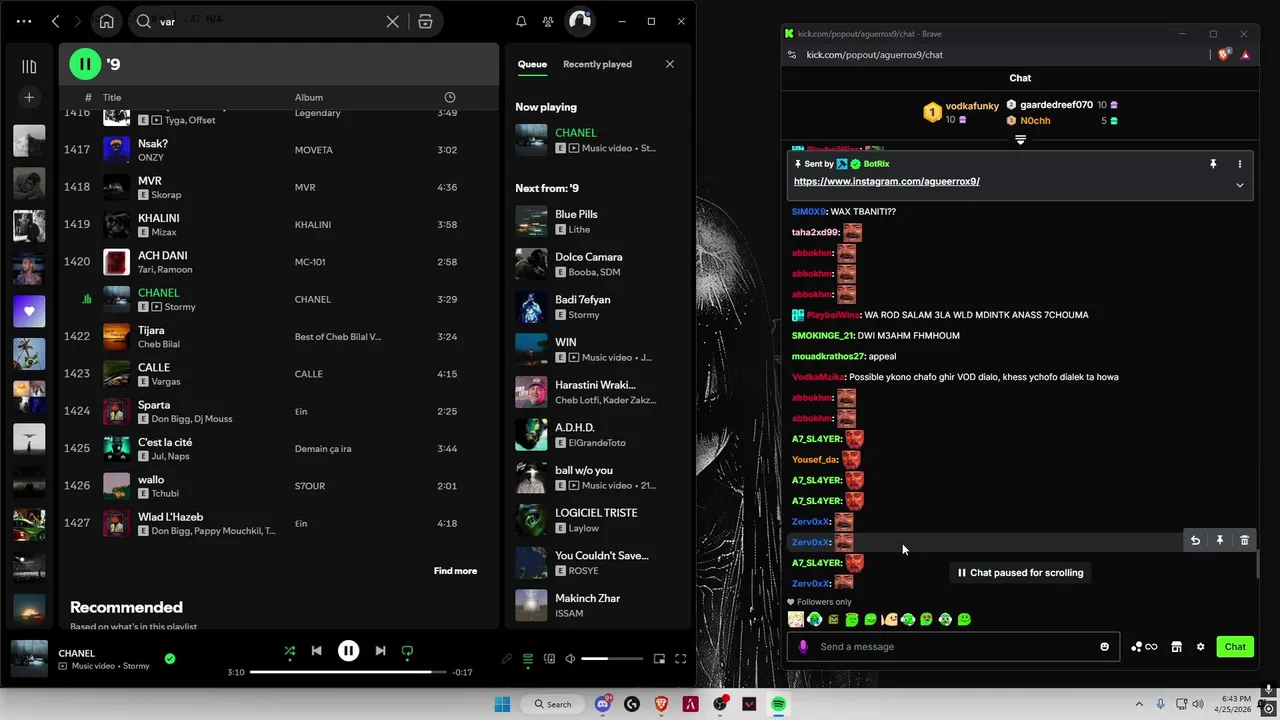Adjust the Spotify volume slider

(x=612, y=659)
